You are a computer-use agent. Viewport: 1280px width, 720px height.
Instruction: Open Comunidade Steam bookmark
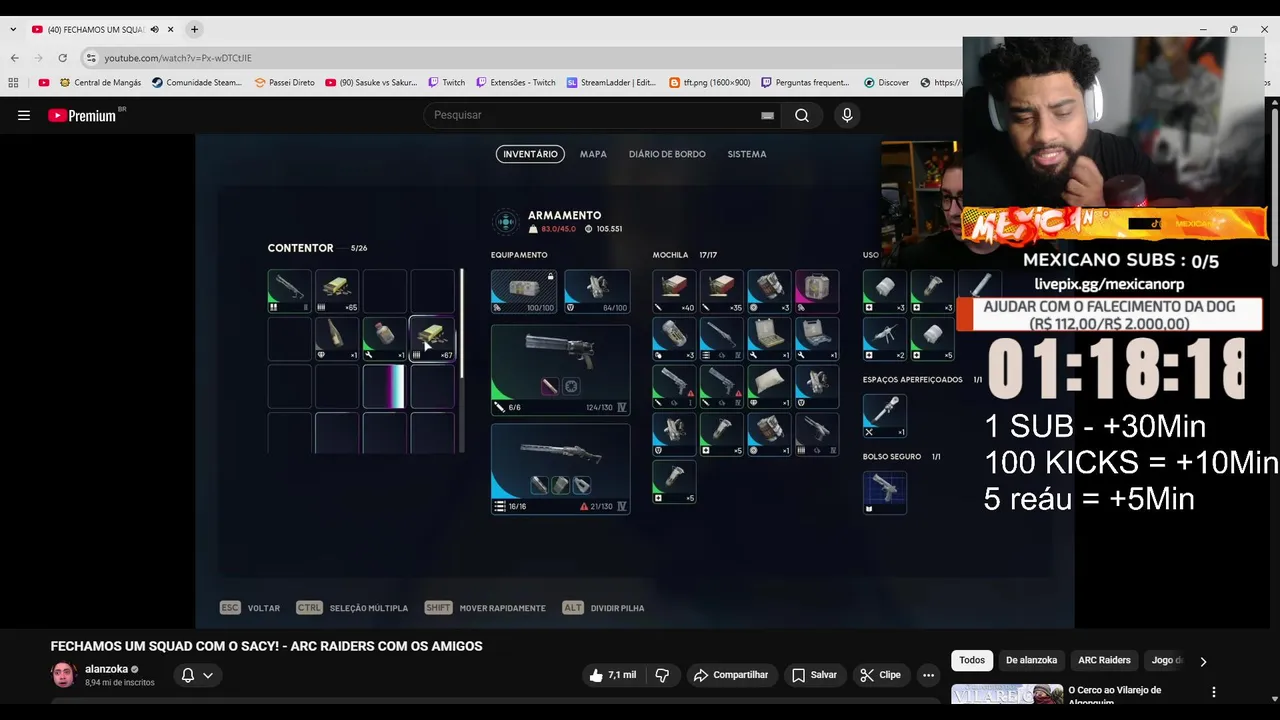pyautogui.click(x=197, y=83)
